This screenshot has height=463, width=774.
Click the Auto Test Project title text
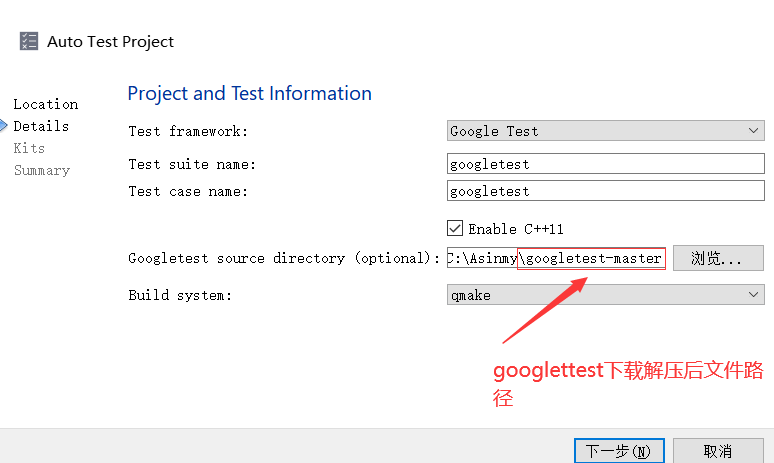click(x=111, y=41)
